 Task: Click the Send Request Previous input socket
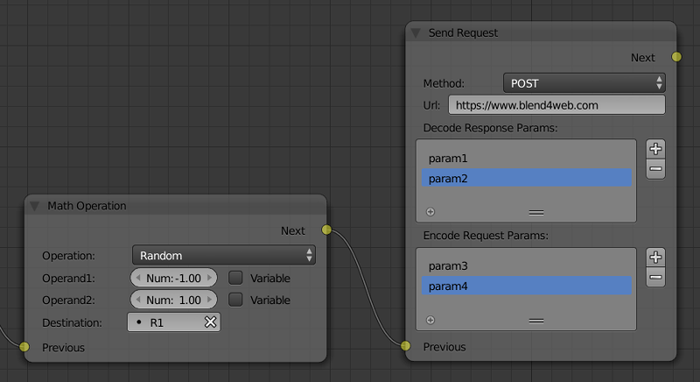coord(405,346)
